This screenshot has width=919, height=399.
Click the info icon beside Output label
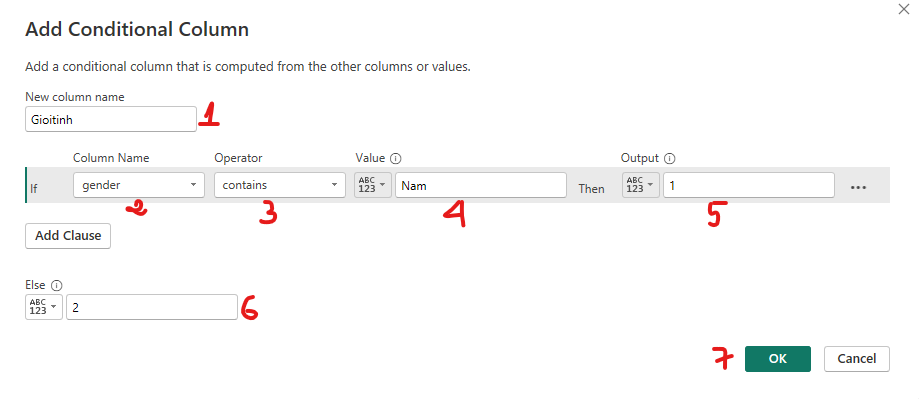pyautogui.click(x=670, y=158)
